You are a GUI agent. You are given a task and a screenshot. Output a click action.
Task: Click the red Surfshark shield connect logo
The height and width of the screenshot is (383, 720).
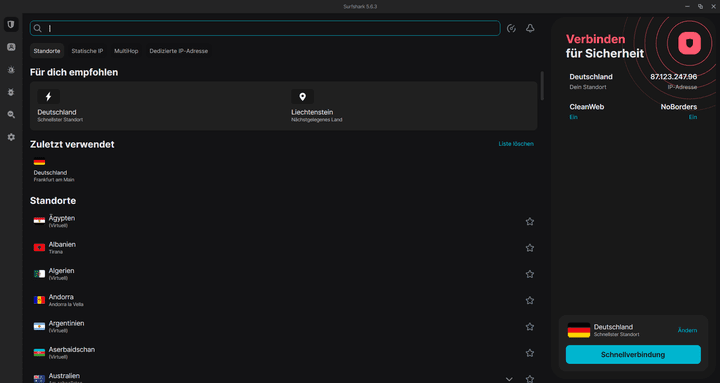click(x=689, y=43)
